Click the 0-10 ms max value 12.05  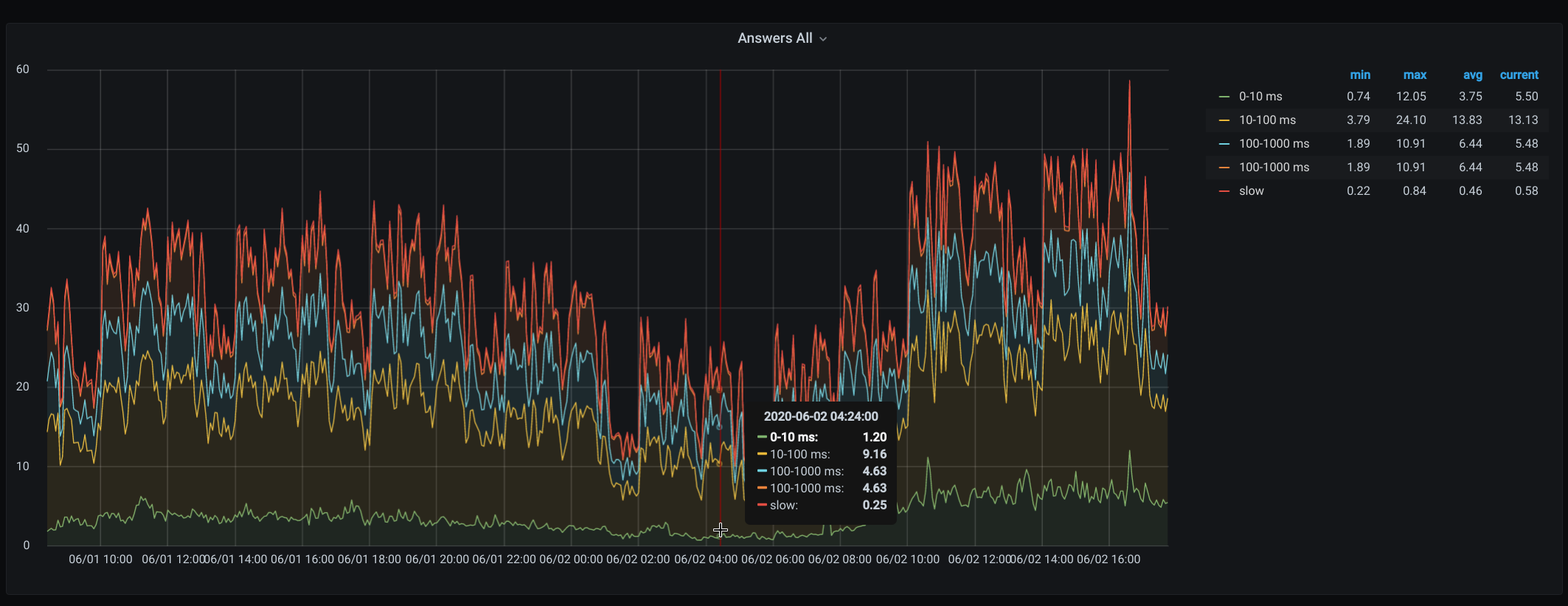click(x=1411, y=97)
